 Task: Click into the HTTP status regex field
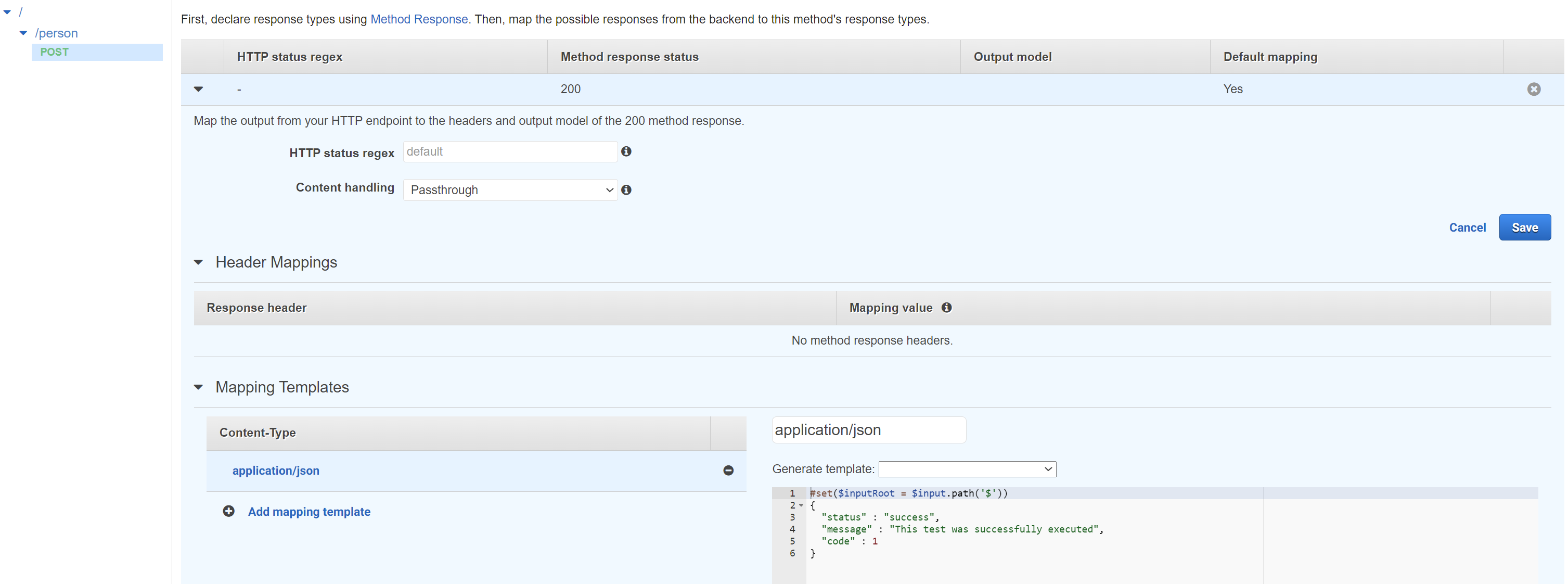point(511,152)
